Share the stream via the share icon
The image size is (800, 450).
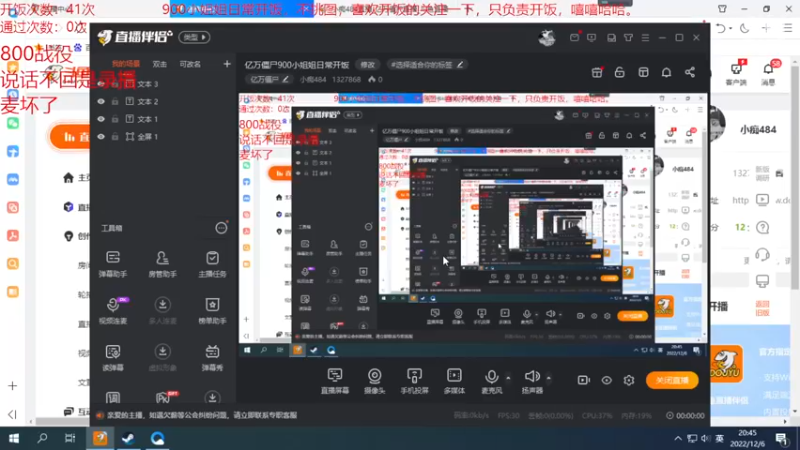[690, 72]
